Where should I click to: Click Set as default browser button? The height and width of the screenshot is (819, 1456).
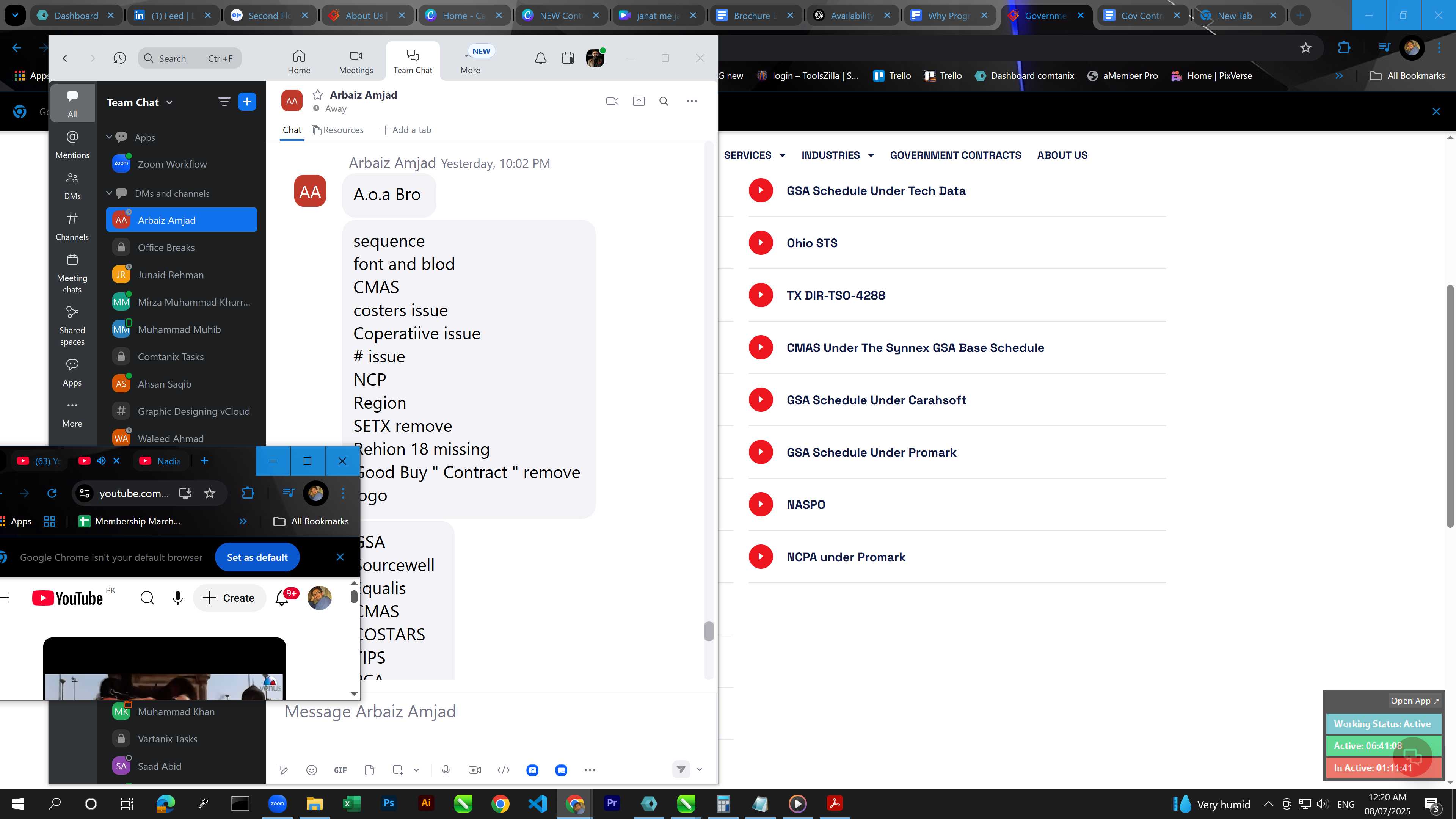(257, 557)
